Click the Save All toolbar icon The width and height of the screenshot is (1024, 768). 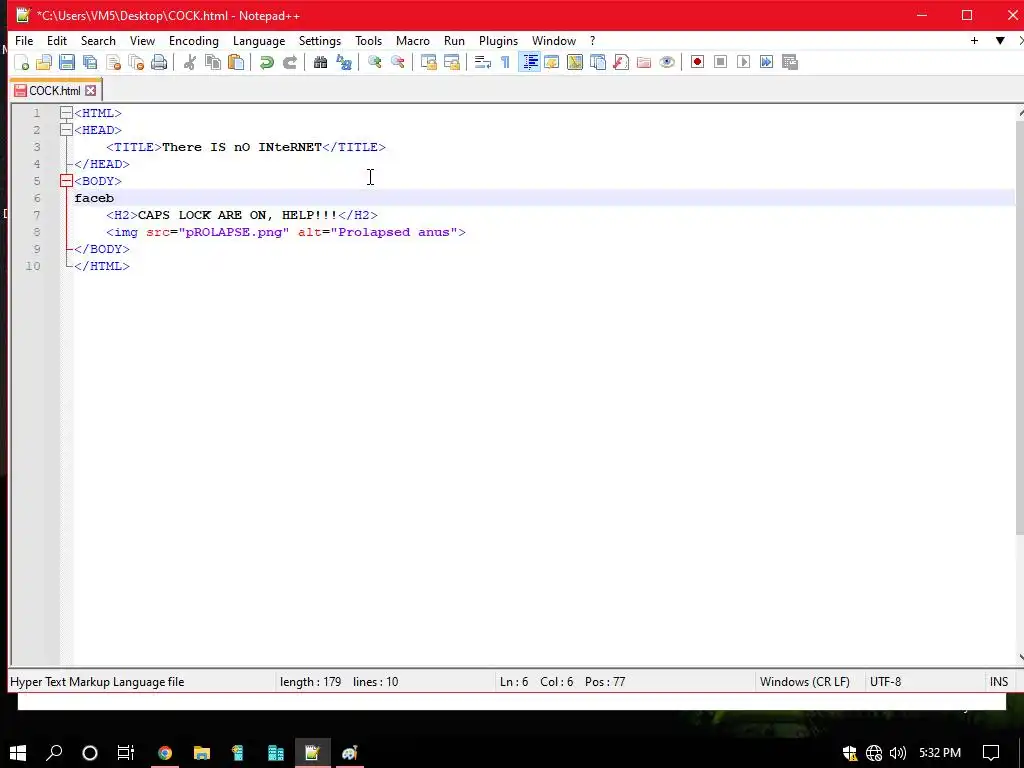tap(90, 62)
